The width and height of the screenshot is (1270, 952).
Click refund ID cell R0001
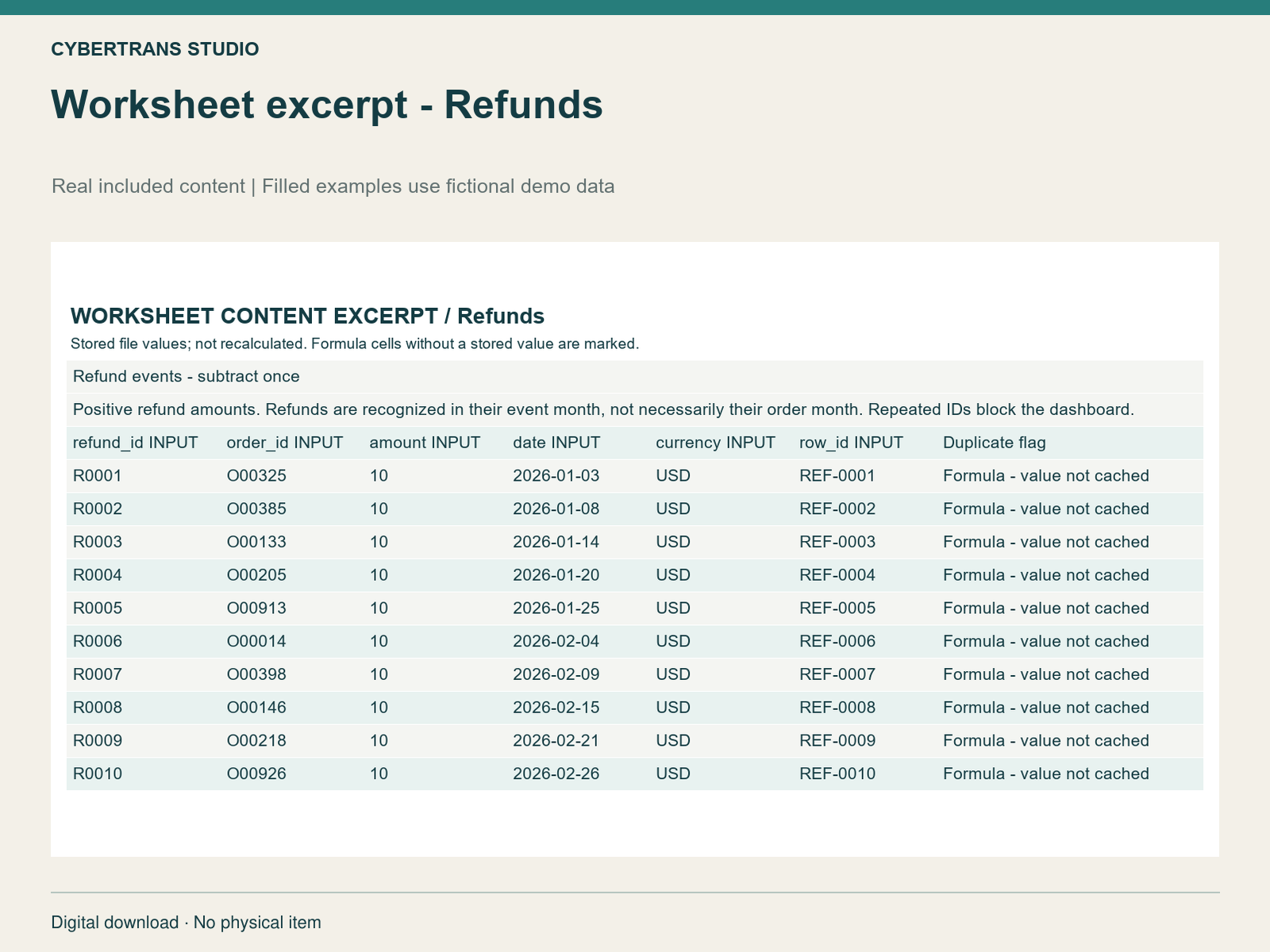(98, 476)
